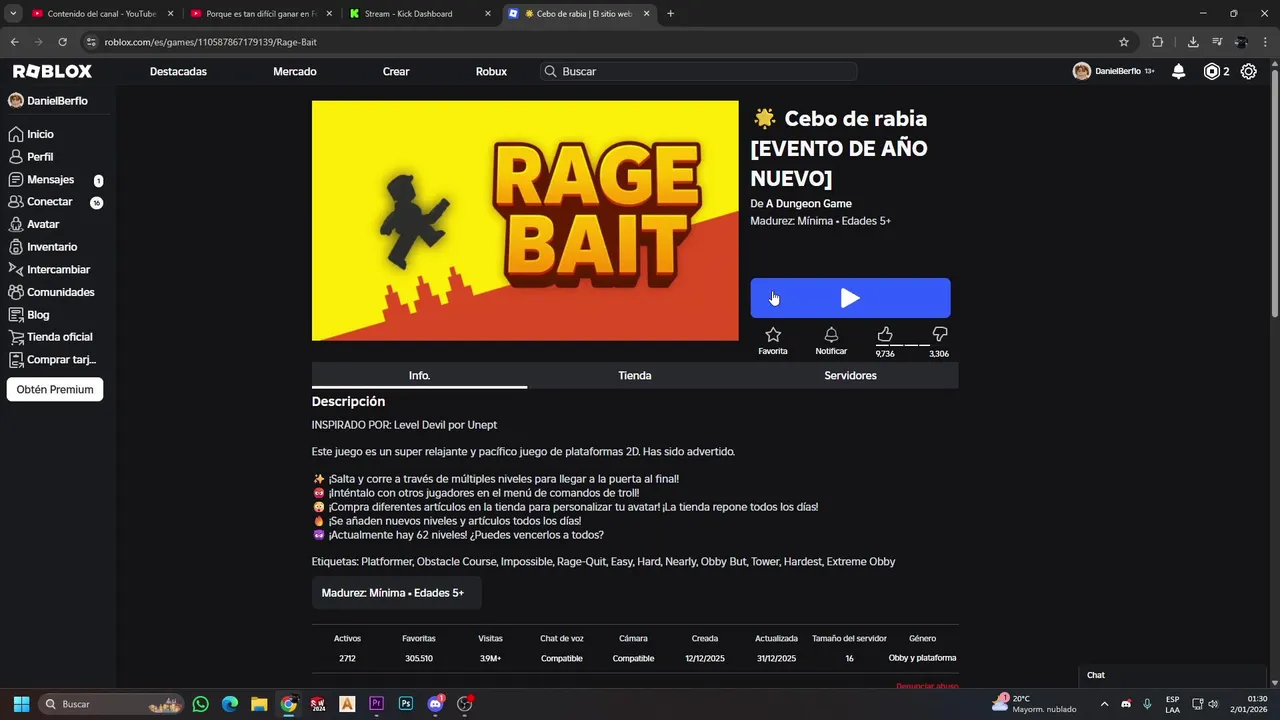Open Chrome media controls icon
The width and height of the screenshot is (1280, 720).
[1217, 42]
